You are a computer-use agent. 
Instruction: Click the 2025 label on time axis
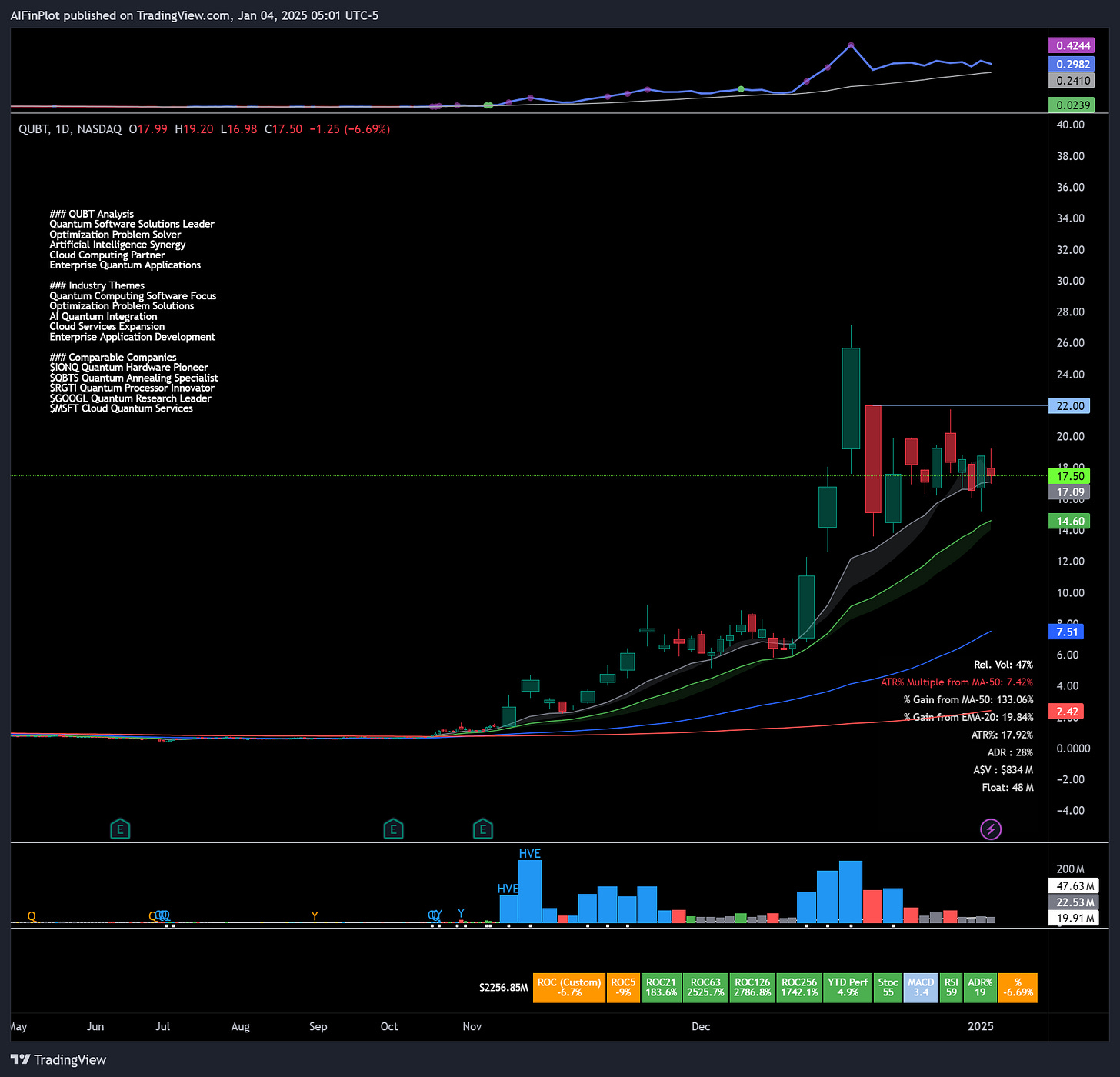pyautogui.click(x=981, y=1026)
